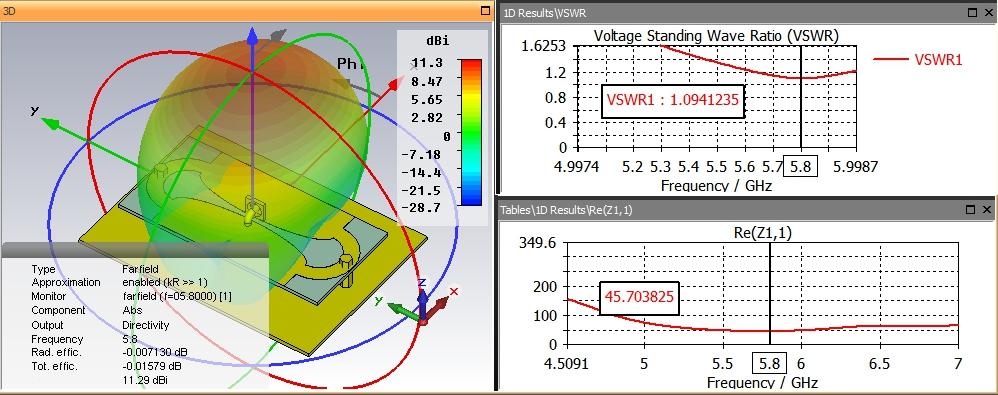Screen dimensions: 998x395
Task: Pick the feed port connector on antenna
Action: [x=253, y=210]
